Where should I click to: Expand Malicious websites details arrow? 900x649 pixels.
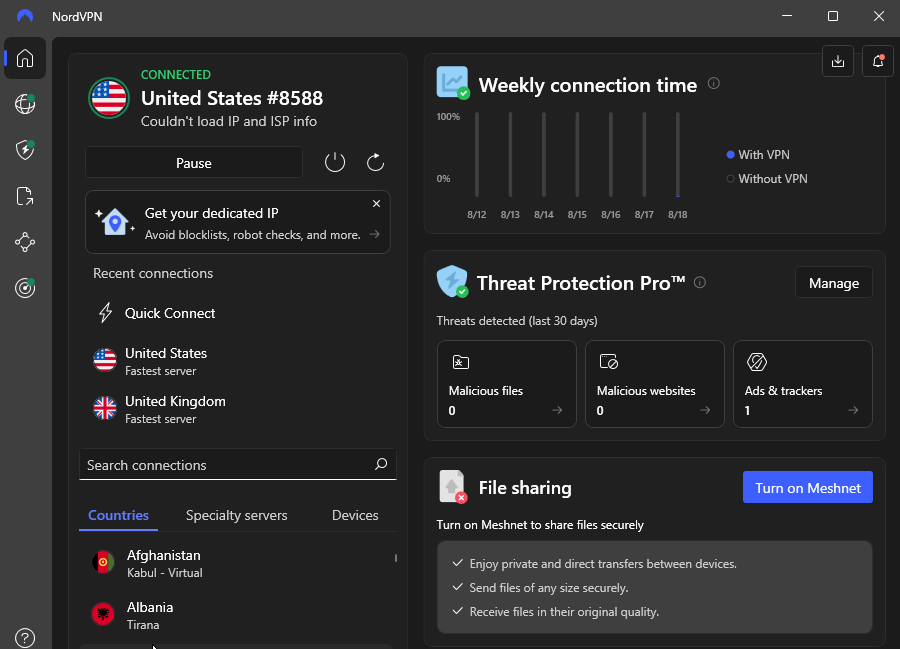point(705,410)
